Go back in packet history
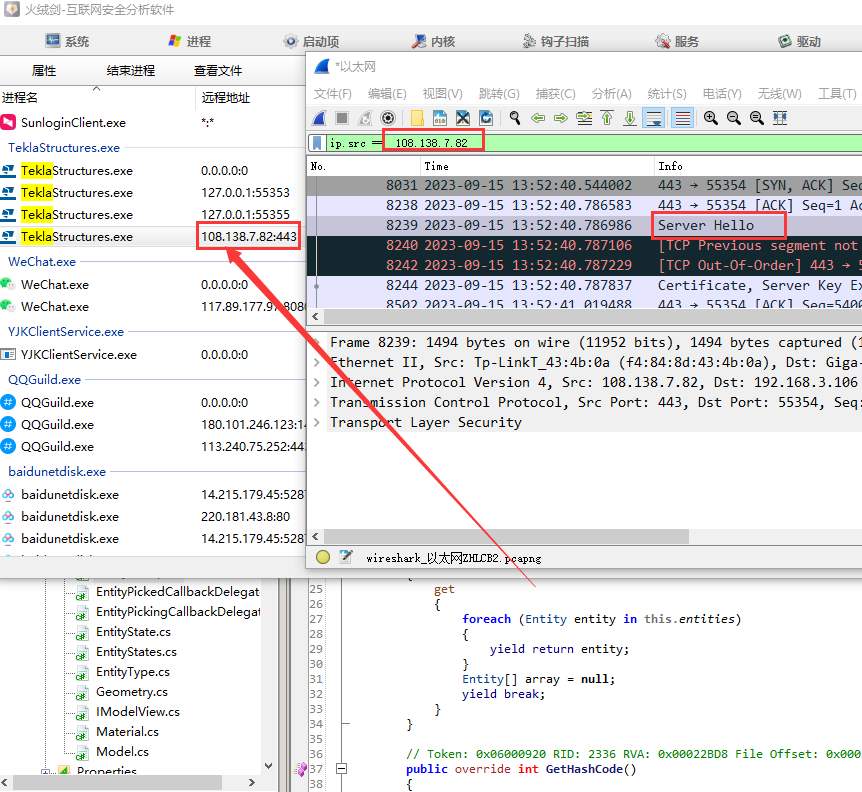This screenshot has width=862, height=792. (x=538, y=118)
